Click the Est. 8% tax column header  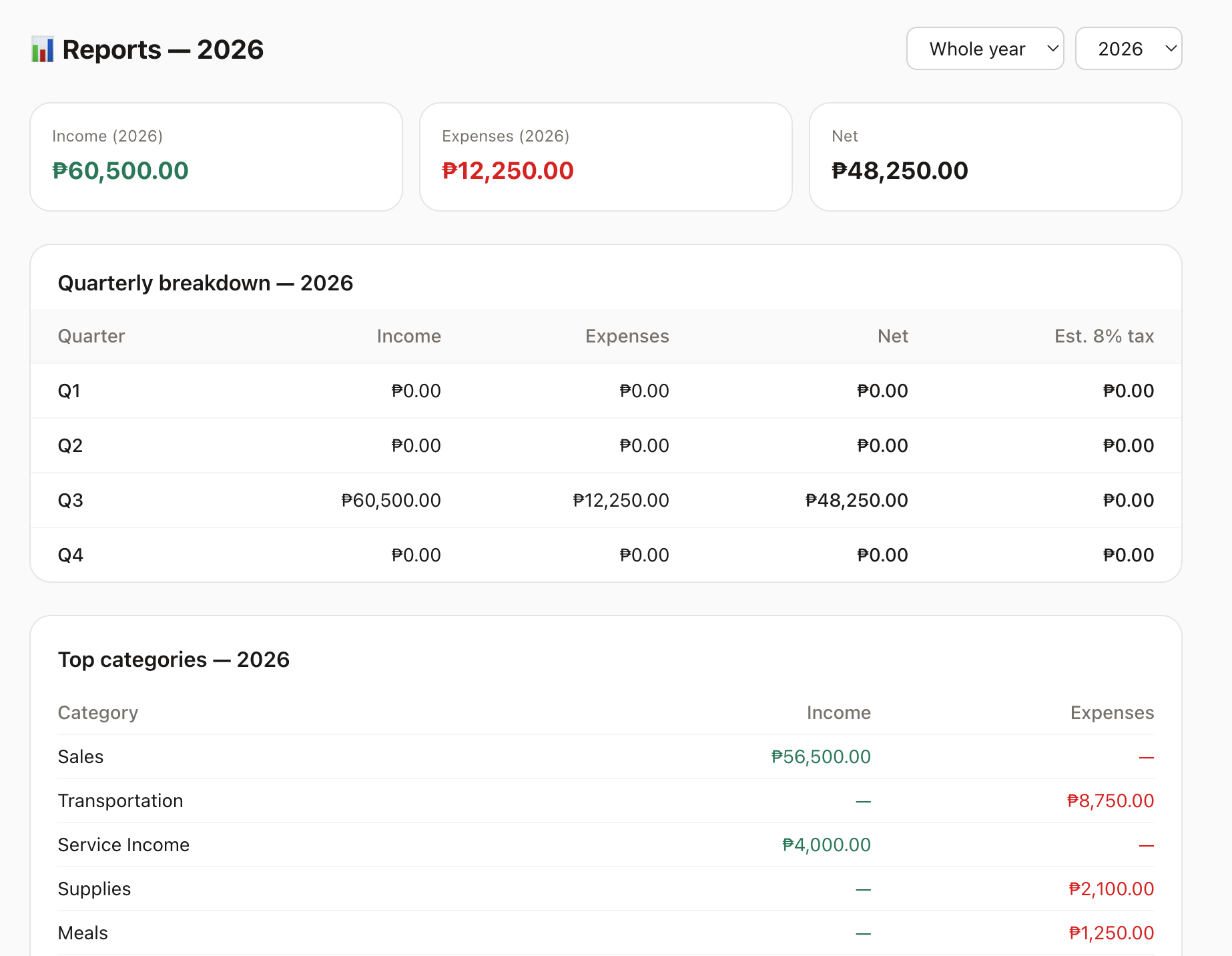[1105, 336]
